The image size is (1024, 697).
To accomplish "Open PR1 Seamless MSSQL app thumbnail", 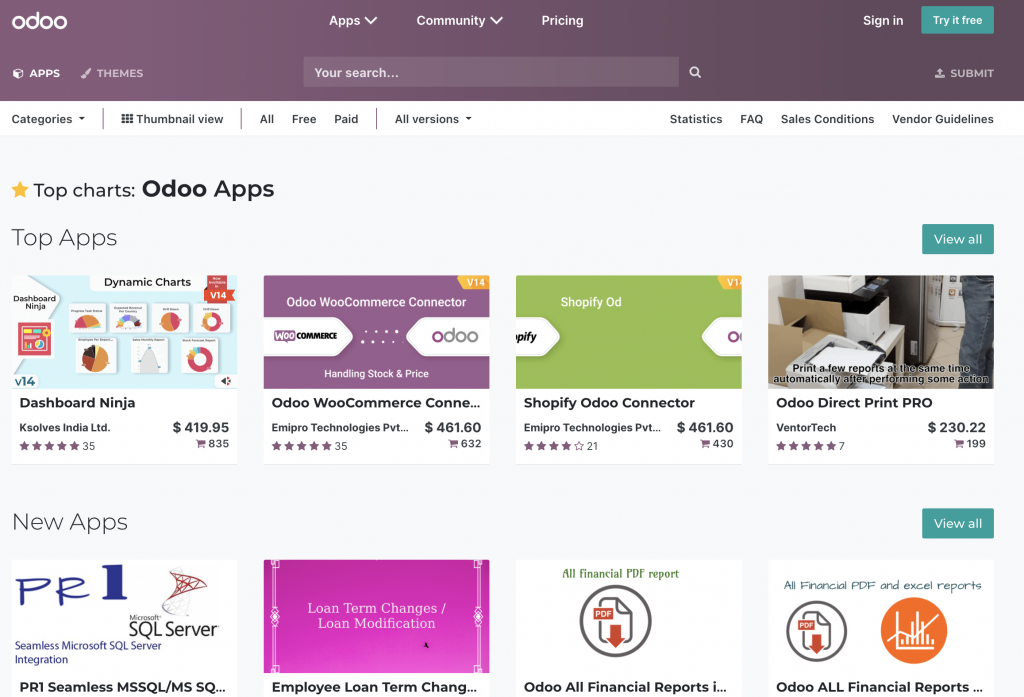I will [x=124, y=616].
